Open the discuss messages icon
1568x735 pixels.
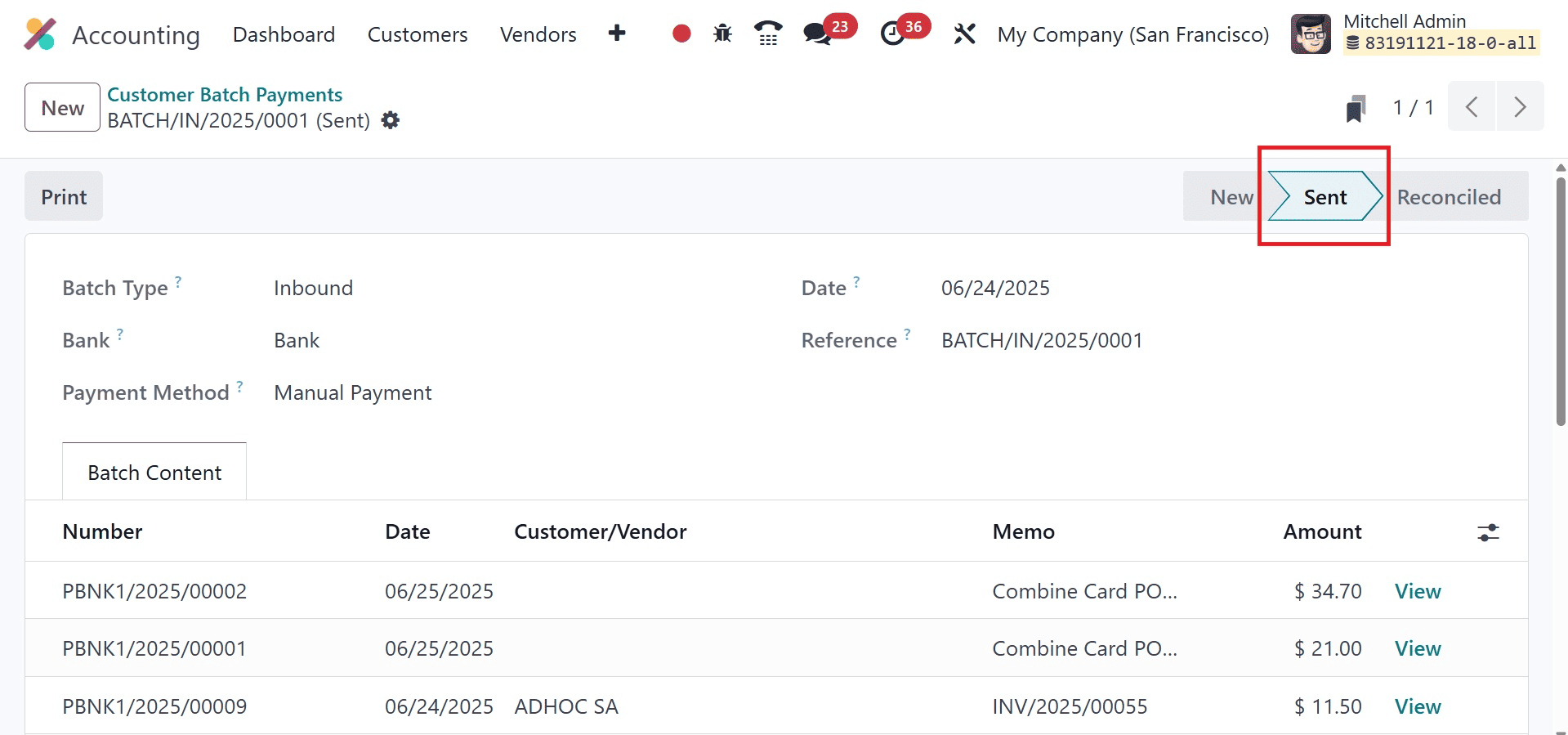816,34
